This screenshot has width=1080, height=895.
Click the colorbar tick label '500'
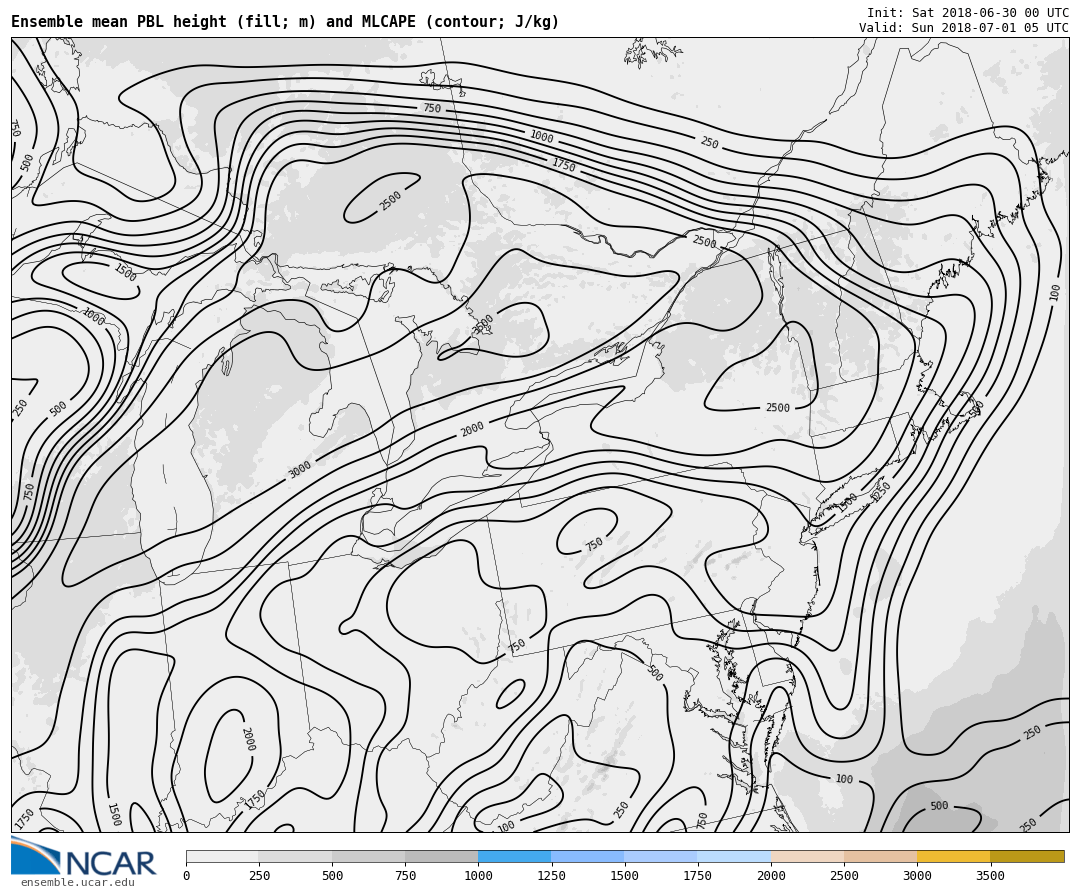coord(332,876)
